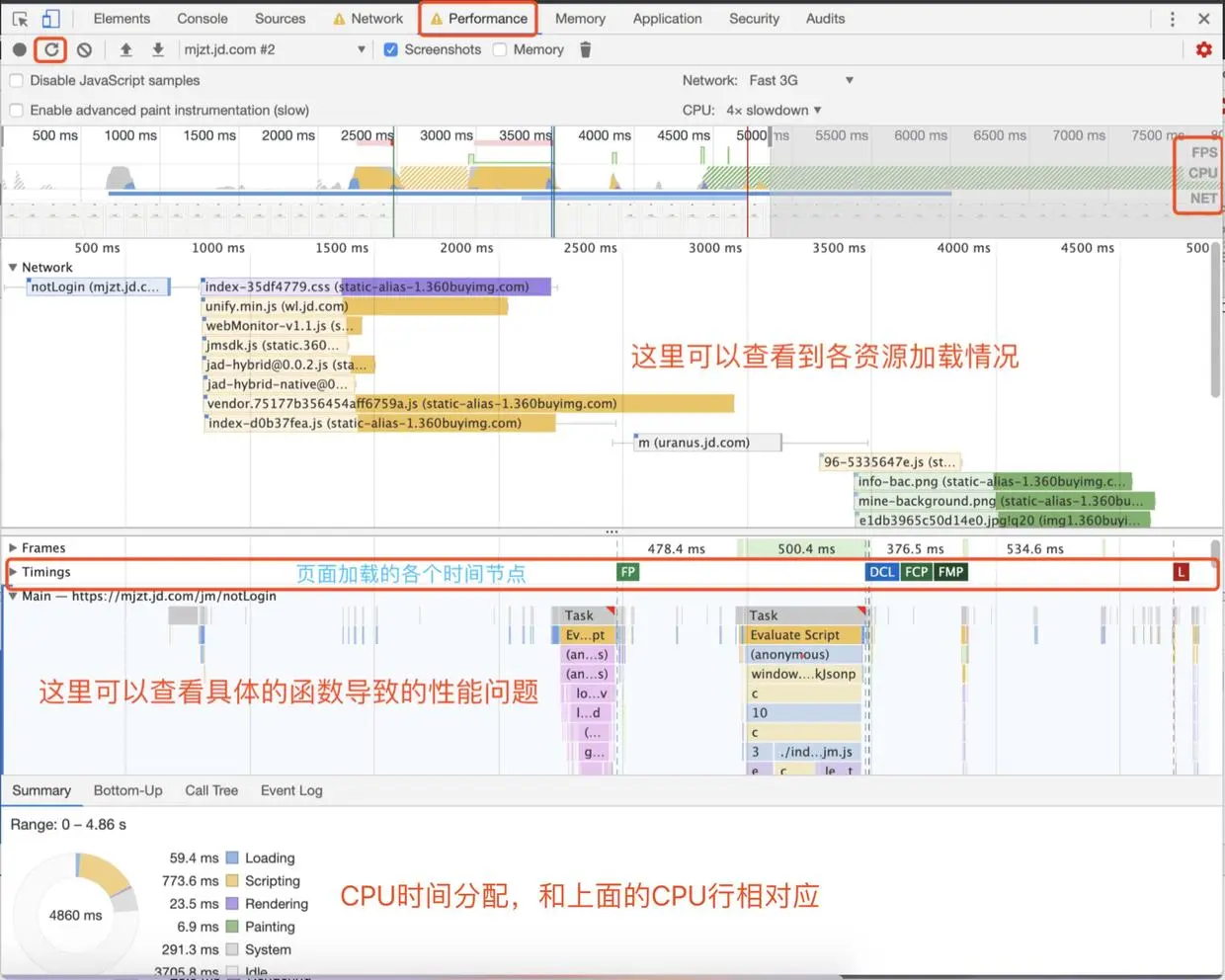
Task: Check Enable advanced paint instrumentation
Action: click(16, 110)
